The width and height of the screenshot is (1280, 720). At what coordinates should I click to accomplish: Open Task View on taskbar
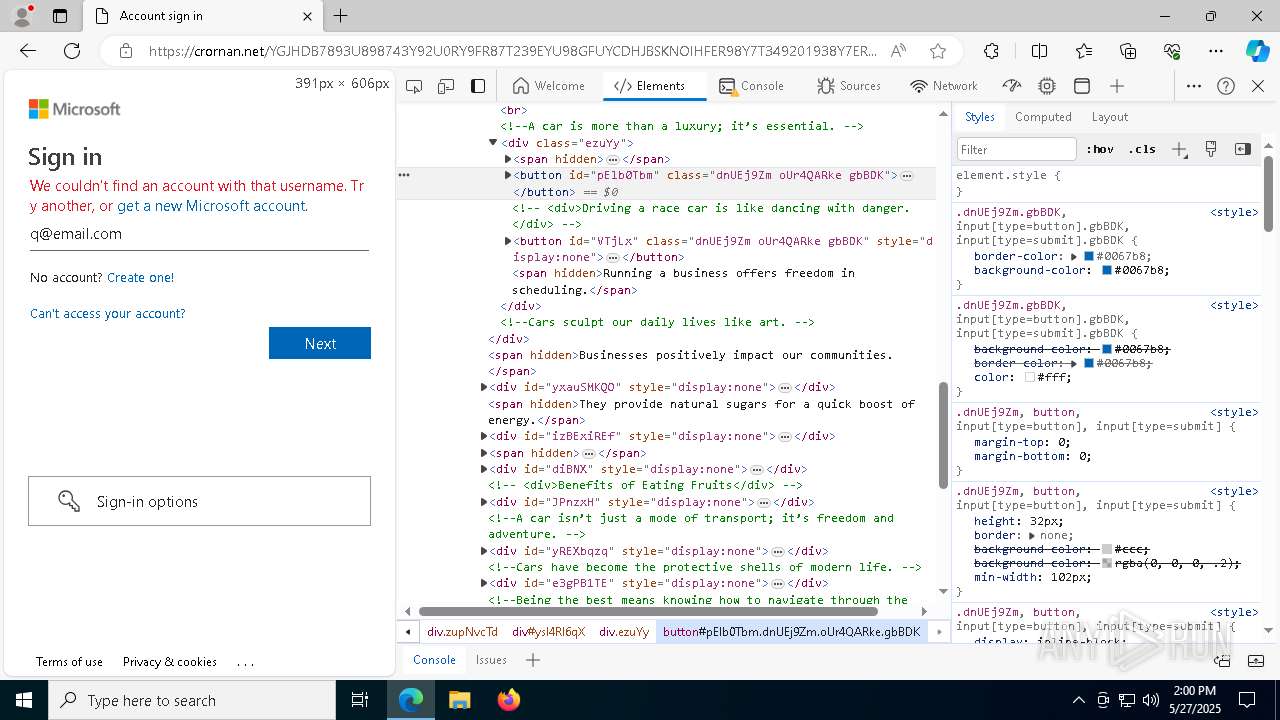pos(361,700)
